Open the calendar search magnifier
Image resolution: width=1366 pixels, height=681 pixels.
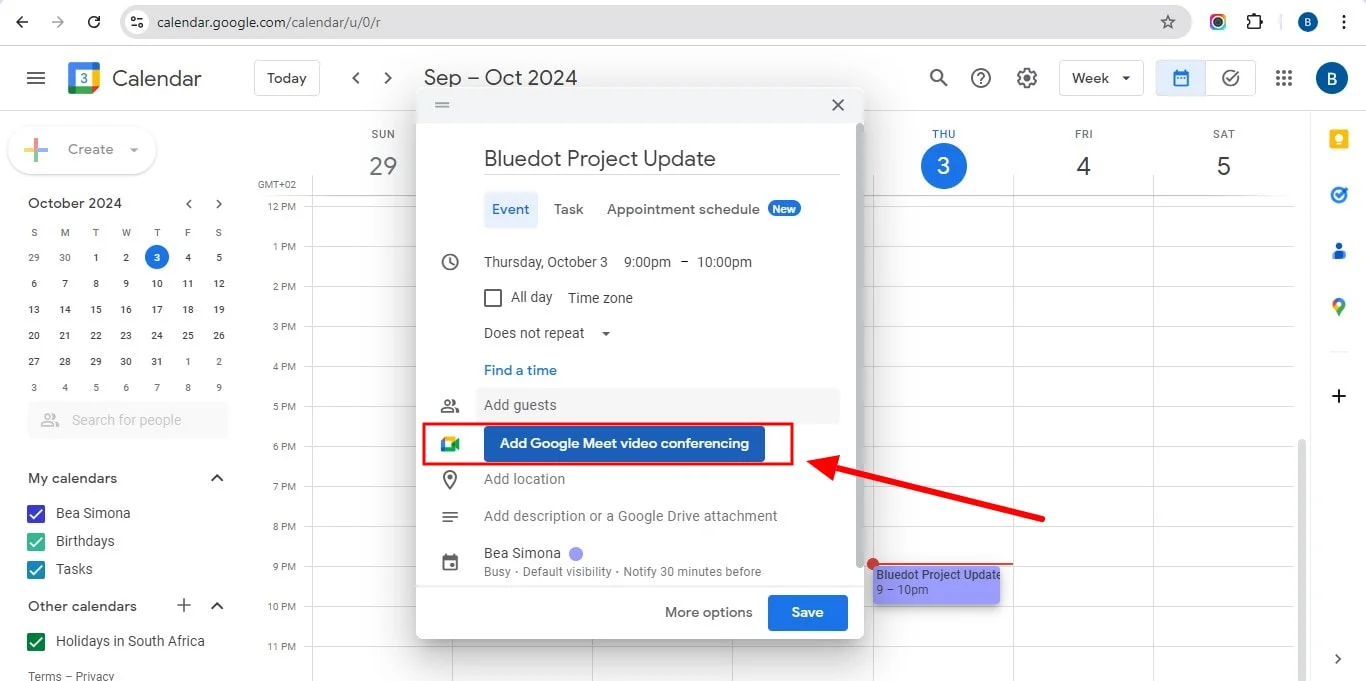click(938, 78)
